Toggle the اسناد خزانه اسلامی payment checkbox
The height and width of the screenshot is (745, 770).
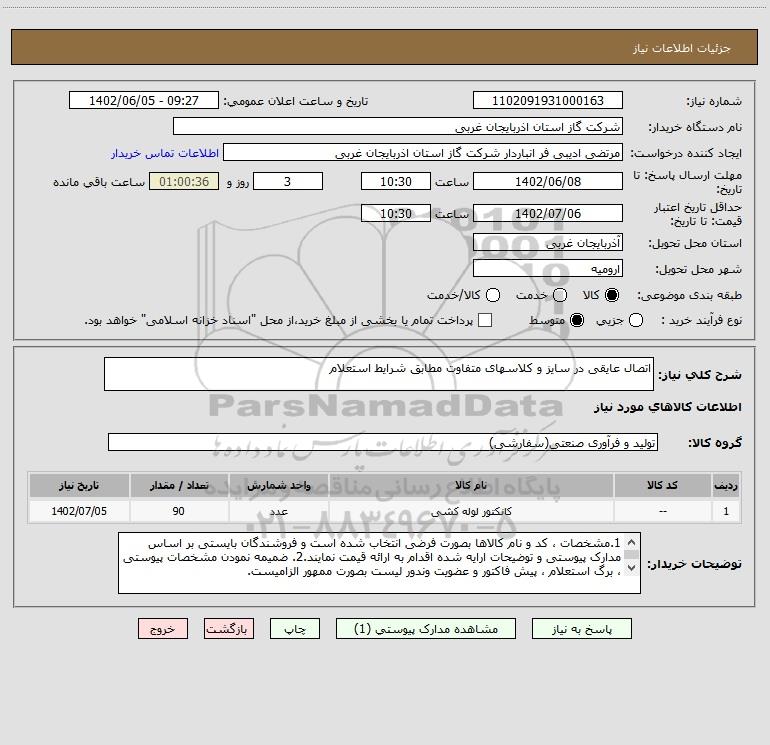485,320
